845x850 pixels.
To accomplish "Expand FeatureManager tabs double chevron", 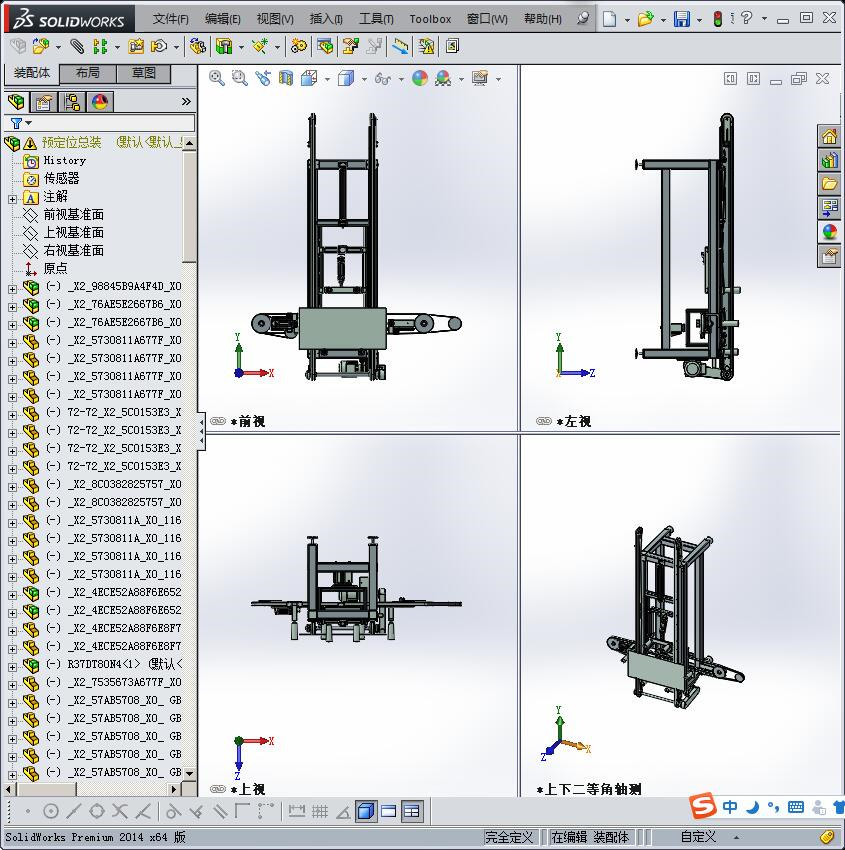I will (x=186, y=101).
